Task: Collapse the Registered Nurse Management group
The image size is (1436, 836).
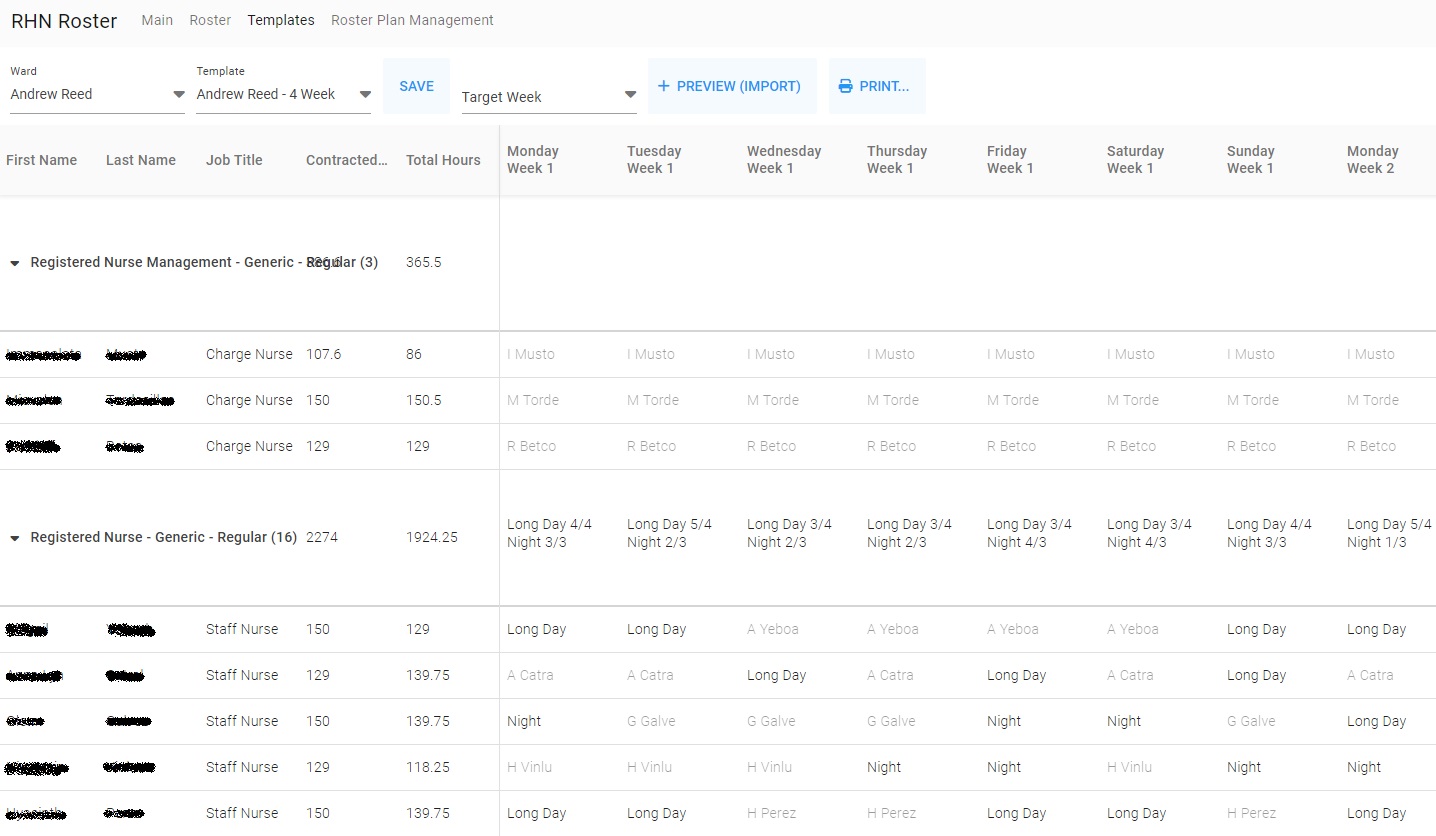Action: (15, 263)
